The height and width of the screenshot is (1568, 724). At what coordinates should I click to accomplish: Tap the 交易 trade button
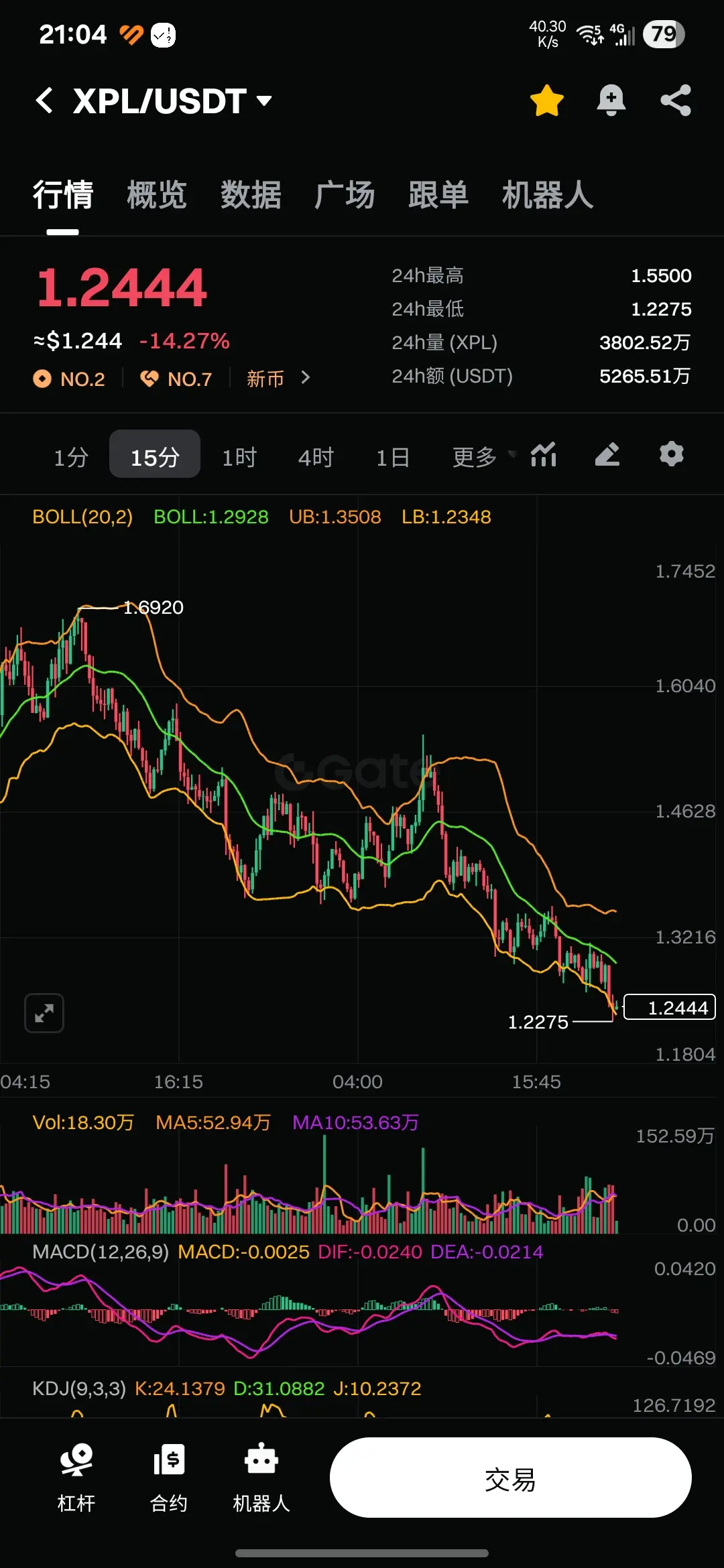click(511, 1478)
